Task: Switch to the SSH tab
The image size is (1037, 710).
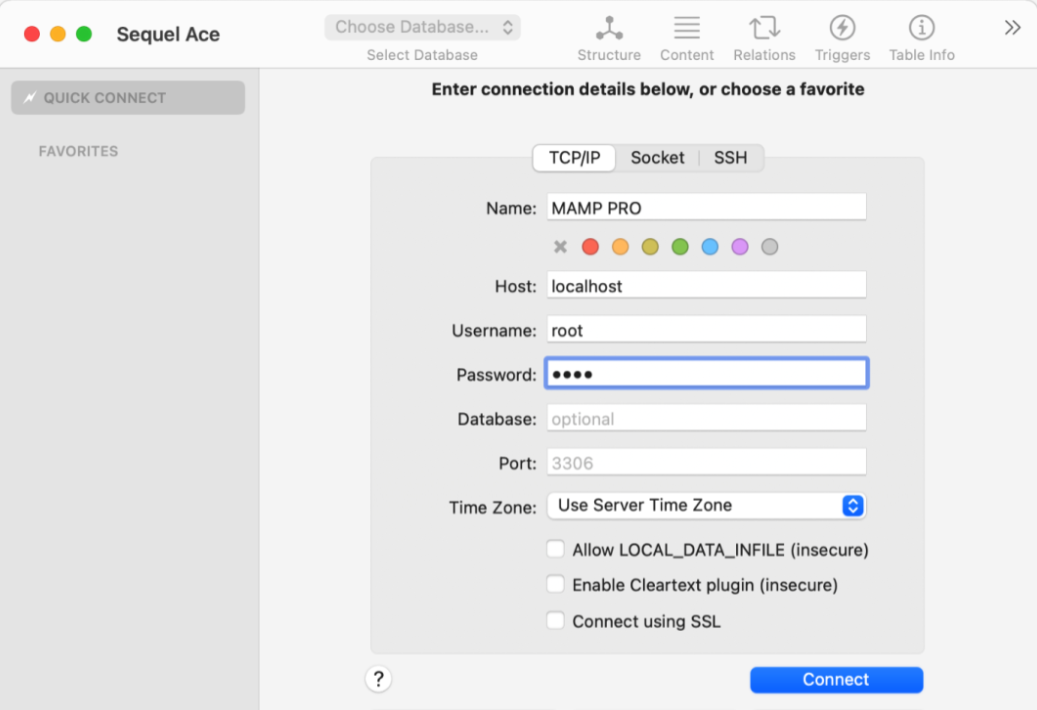Action: tap(730, 158)
